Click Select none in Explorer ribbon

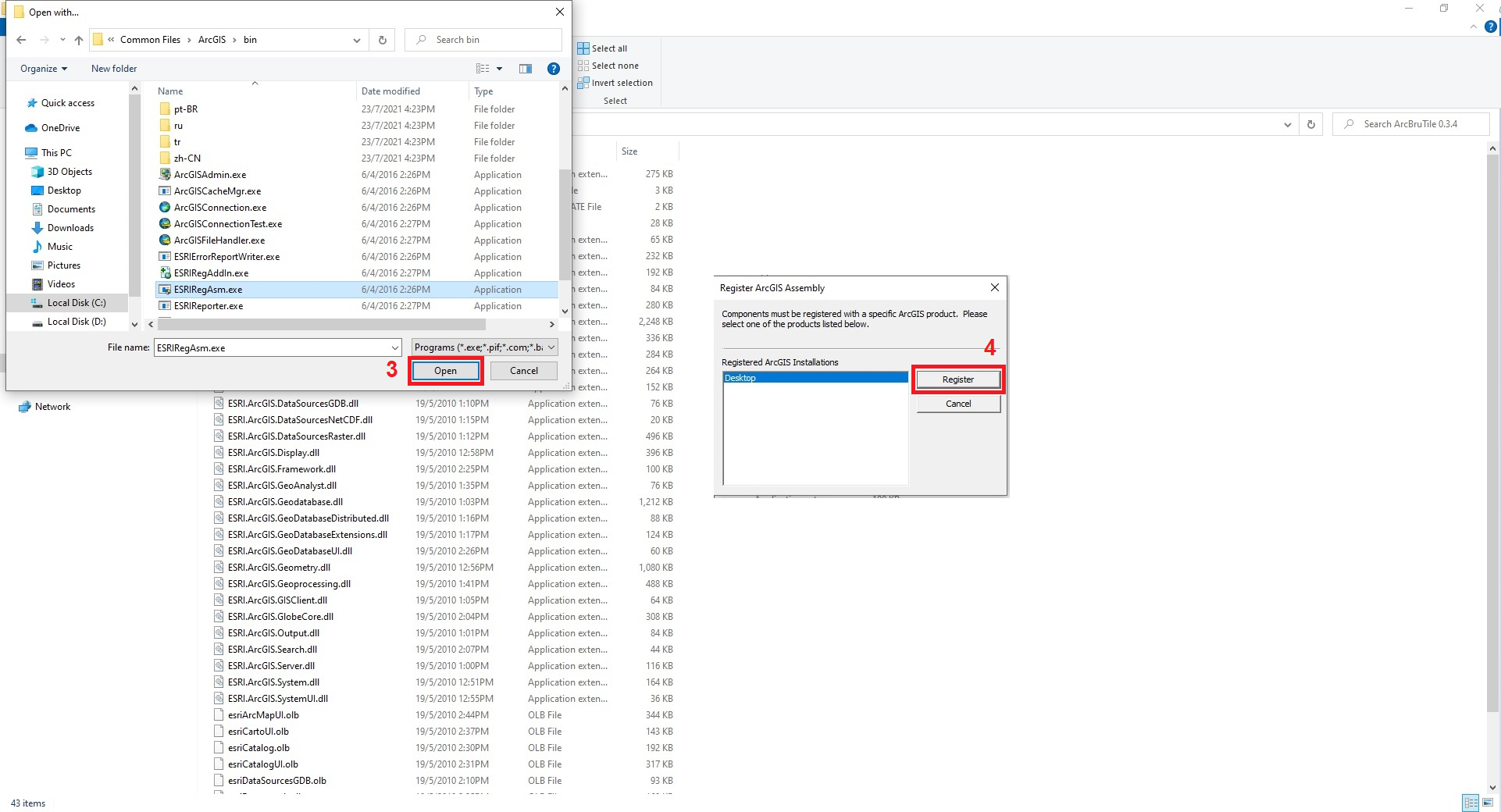click(608, 66)
